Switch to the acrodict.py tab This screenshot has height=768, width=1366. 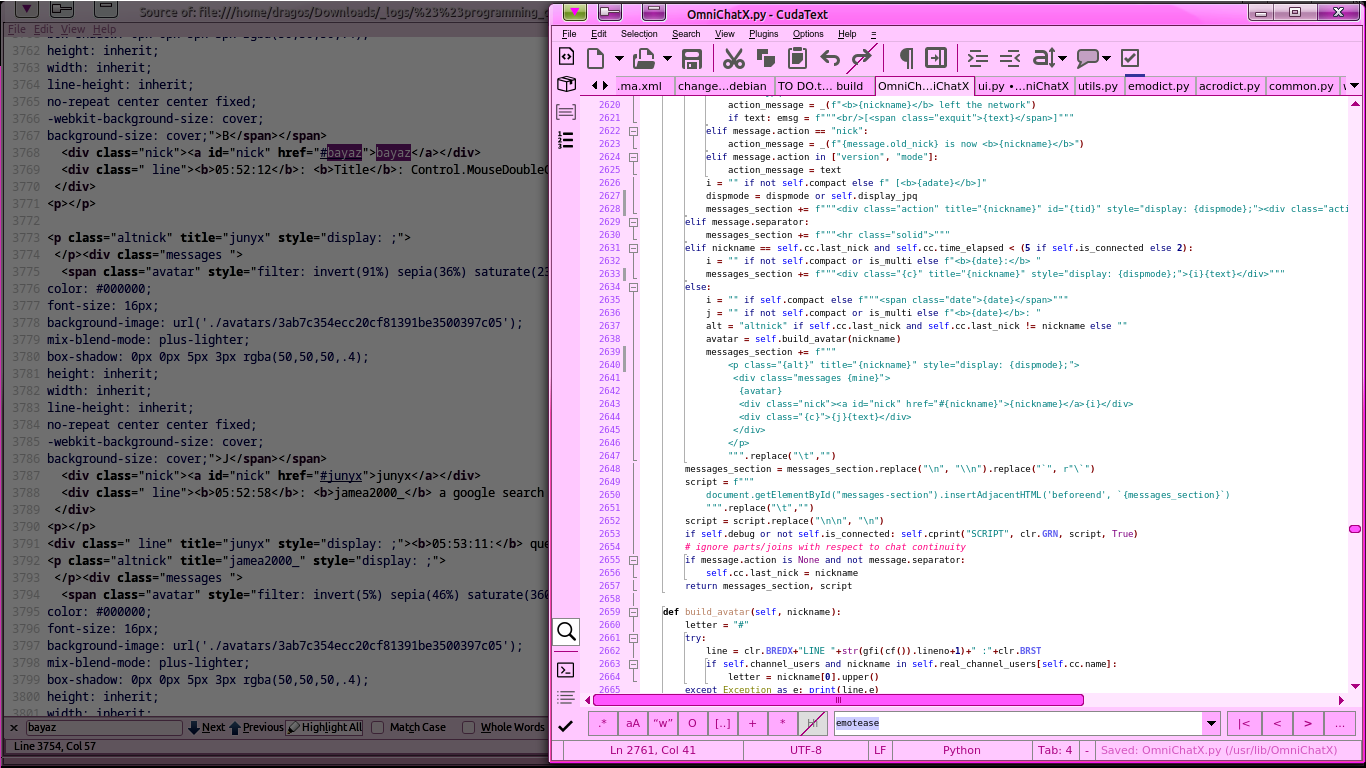point(1229,86)
